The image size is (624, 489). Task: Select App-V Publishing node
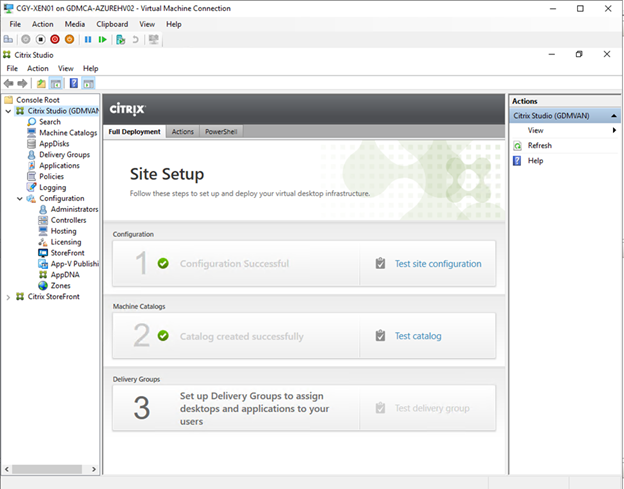(74, 264)
